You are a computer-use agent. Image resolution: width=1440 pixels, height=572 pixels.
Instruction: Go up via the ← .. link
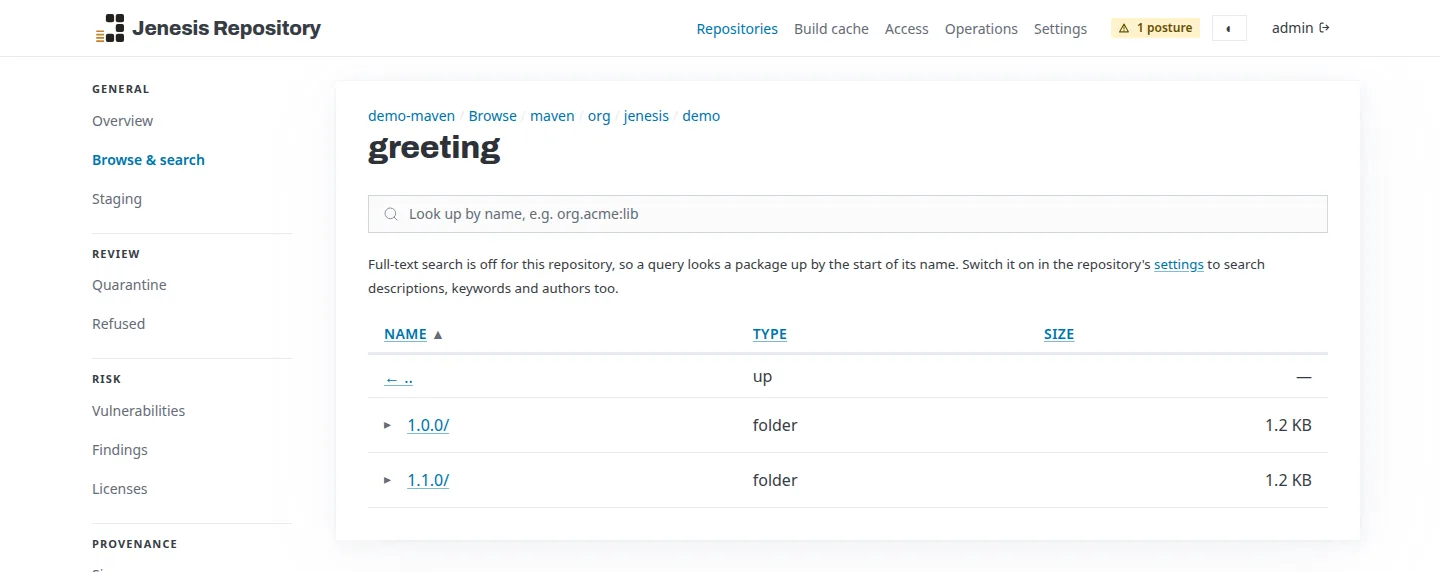tap(398, 378)
